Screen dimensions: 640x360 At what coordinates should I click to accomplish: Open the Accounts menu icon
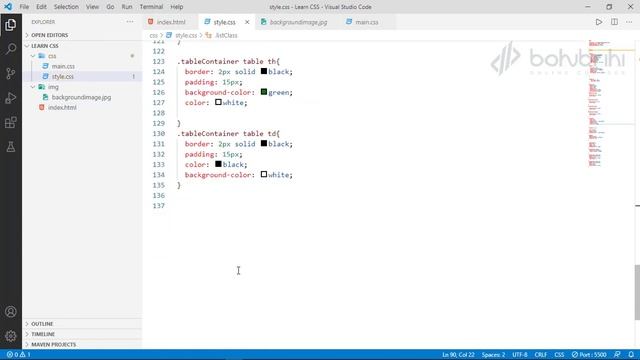coord(11,312)
